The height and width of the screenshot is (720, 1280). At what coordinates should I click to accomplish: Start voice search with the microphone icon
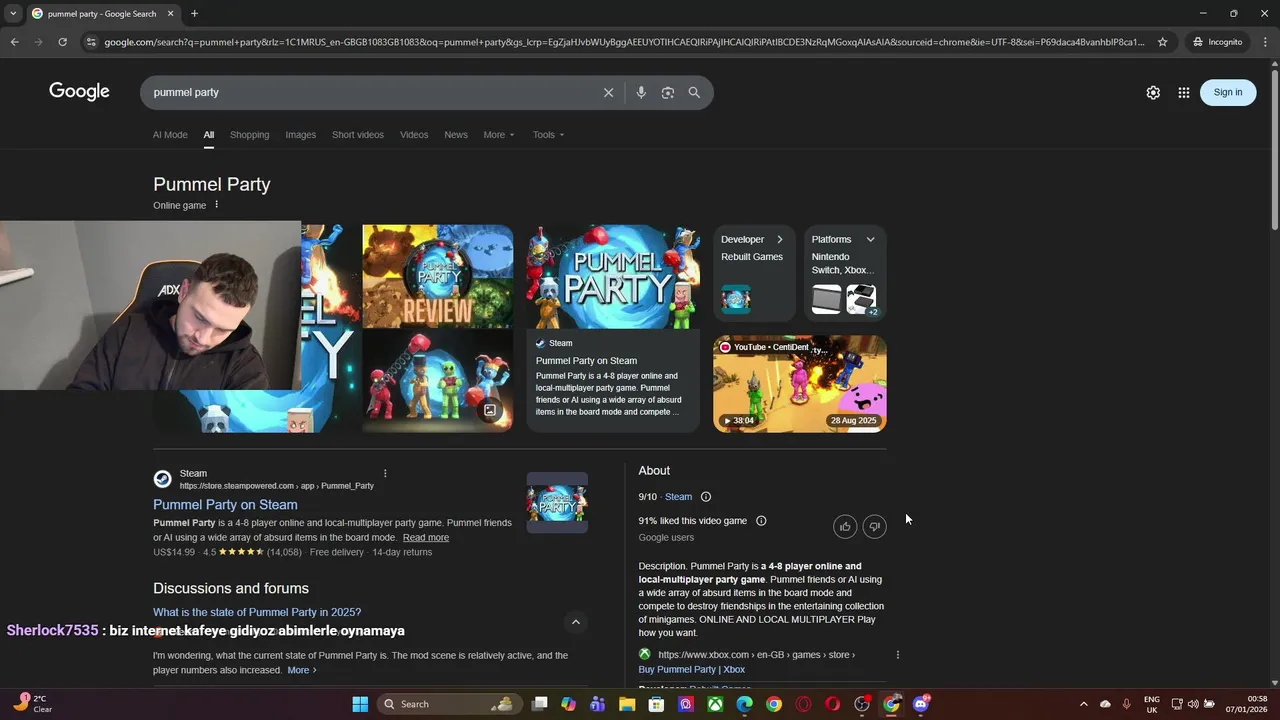(x=641, y=92)
